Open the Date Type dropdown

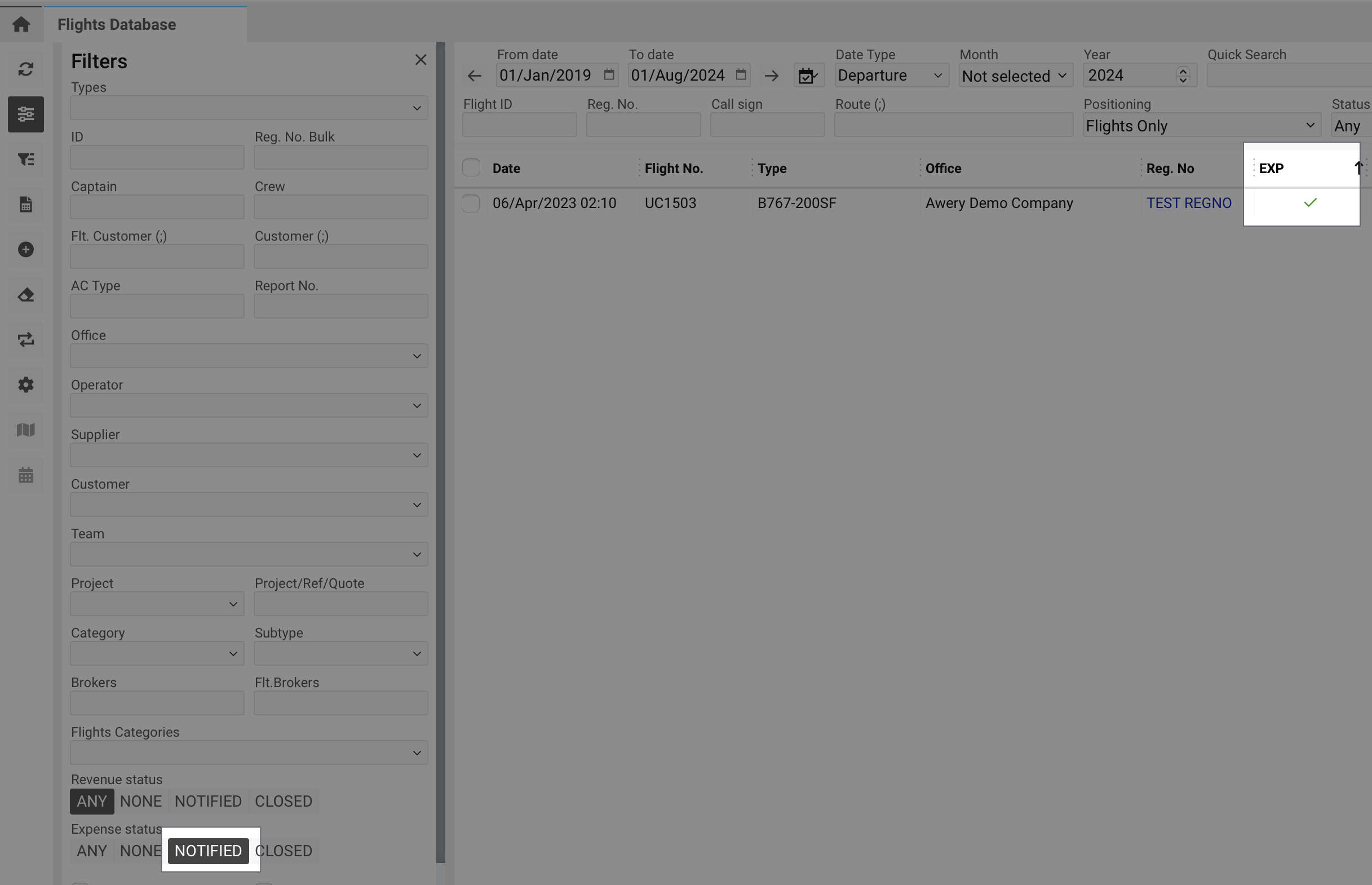pyautogui.click(x=890, y=76)
